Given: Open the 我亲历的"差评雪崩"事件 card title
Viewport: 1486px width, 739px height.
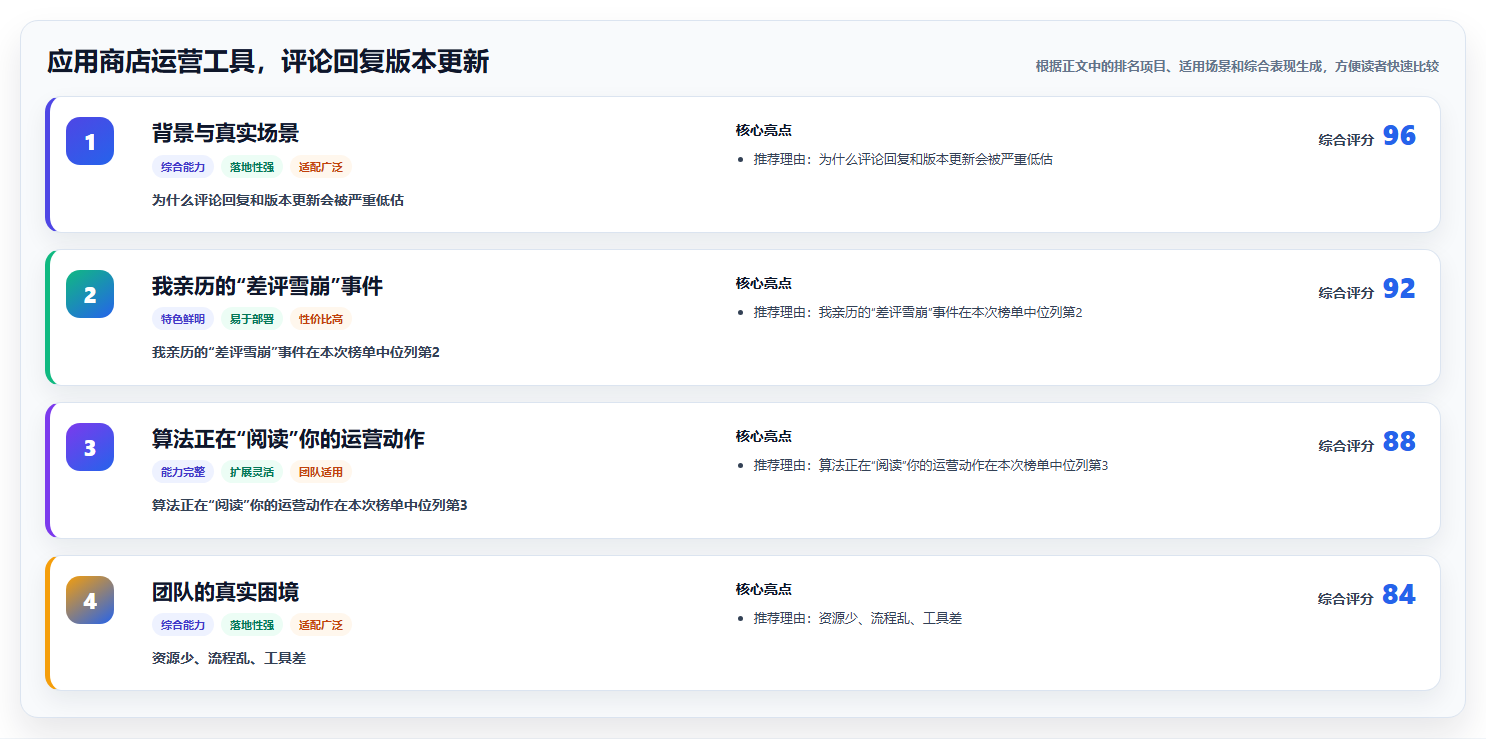Looking at the screenshot, I should click(x=267, y=286).
